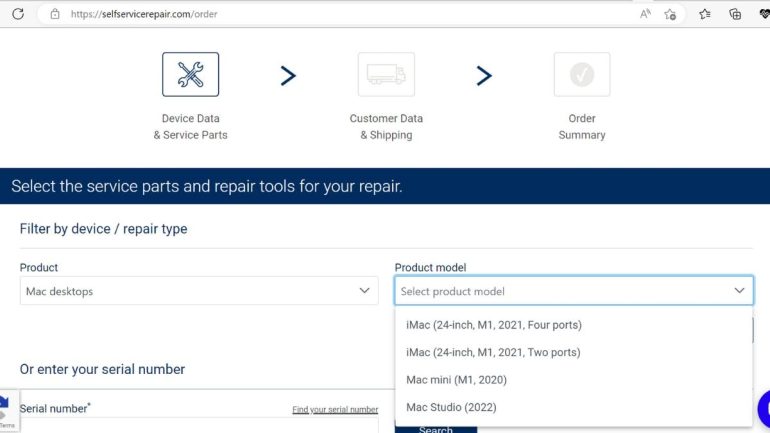Viewport: 770px width, 433px height.
Task: Open the Find your serial number link
Action: click(335, 409)
